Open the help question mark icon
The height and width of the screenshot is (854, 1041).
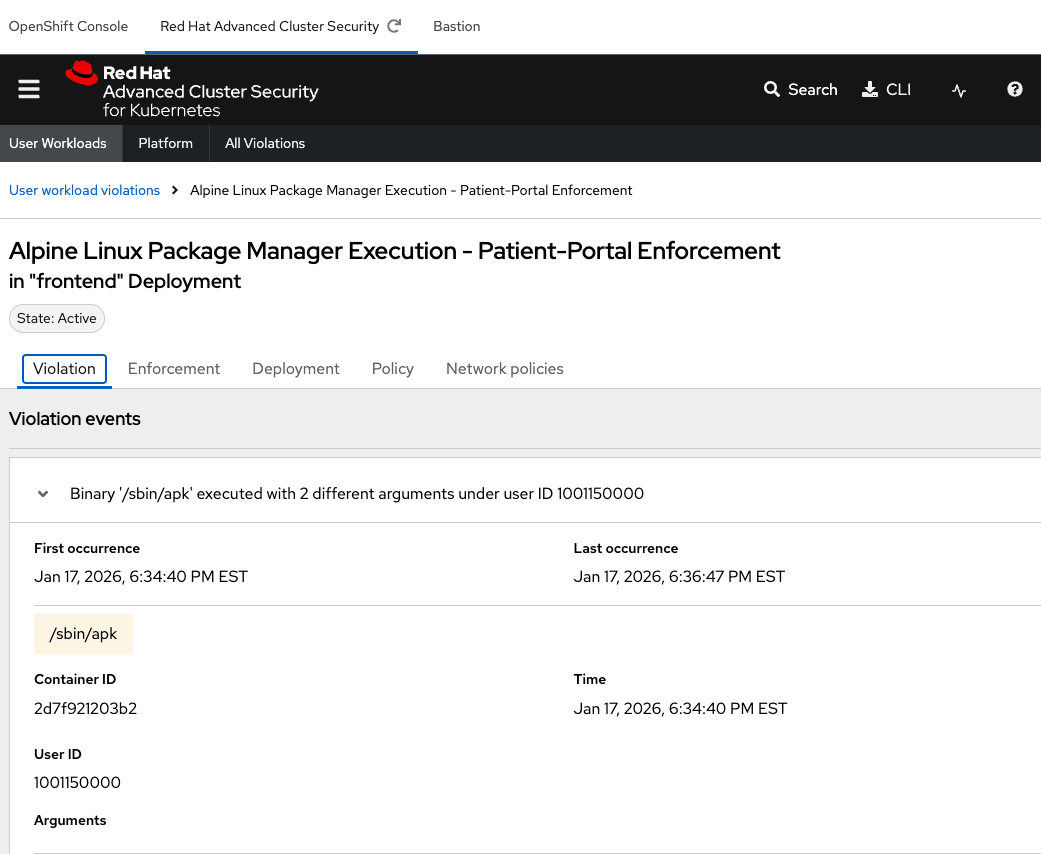click(1014, 90)
